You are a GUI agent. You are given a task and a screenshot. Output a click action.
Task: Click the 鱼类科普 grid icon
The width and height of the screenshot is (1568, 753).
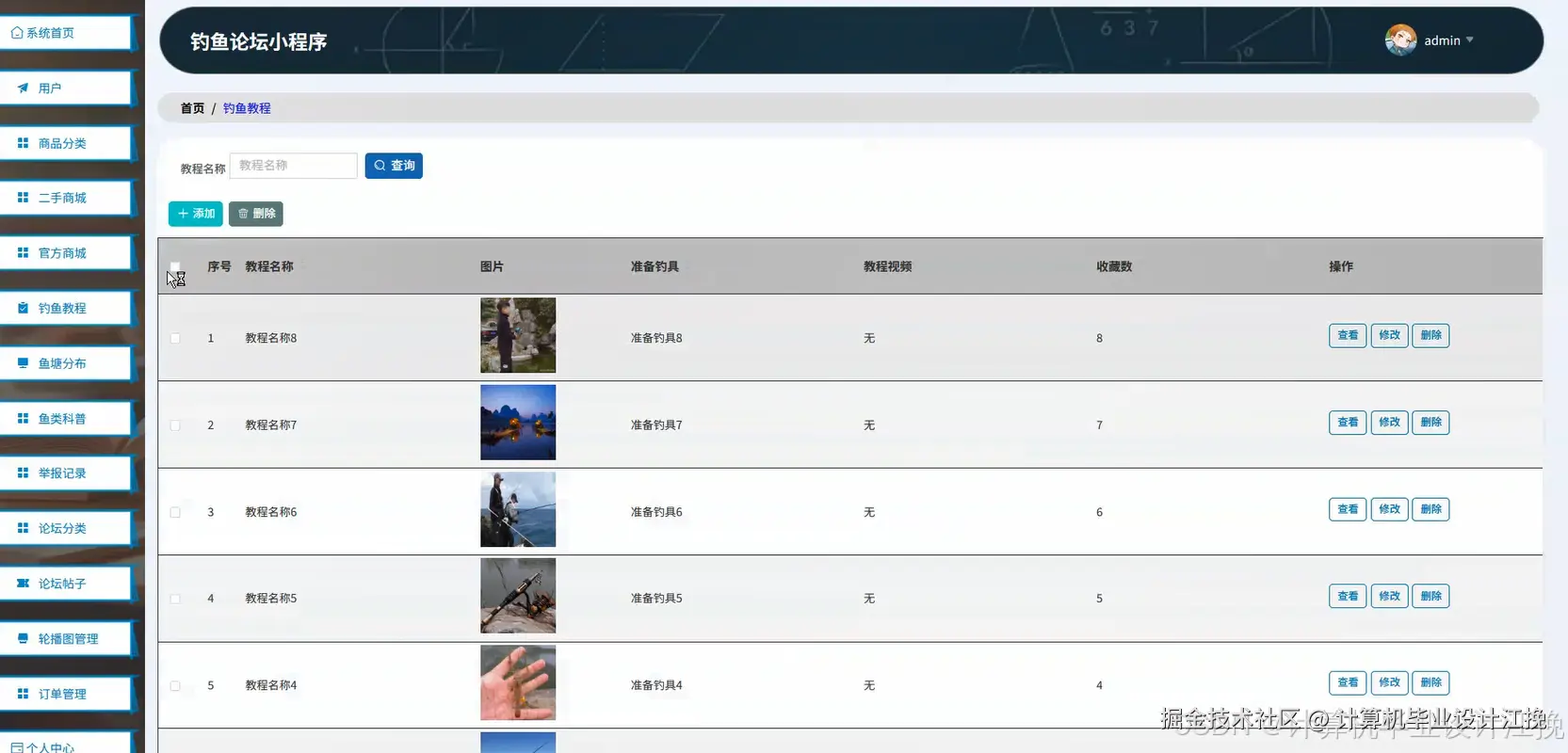pos(23,418)
